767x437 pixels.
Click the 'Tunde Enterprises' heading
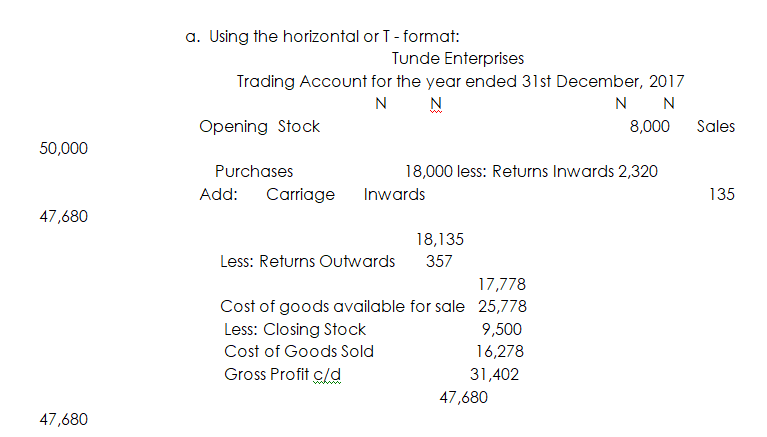coord(458,59)
